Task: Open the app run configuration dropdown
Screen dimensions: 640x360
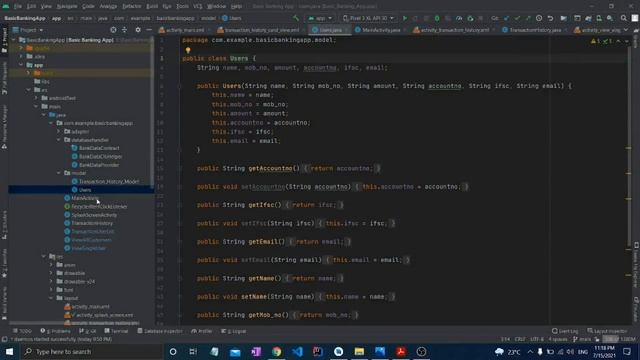Action: coord(320,18)
